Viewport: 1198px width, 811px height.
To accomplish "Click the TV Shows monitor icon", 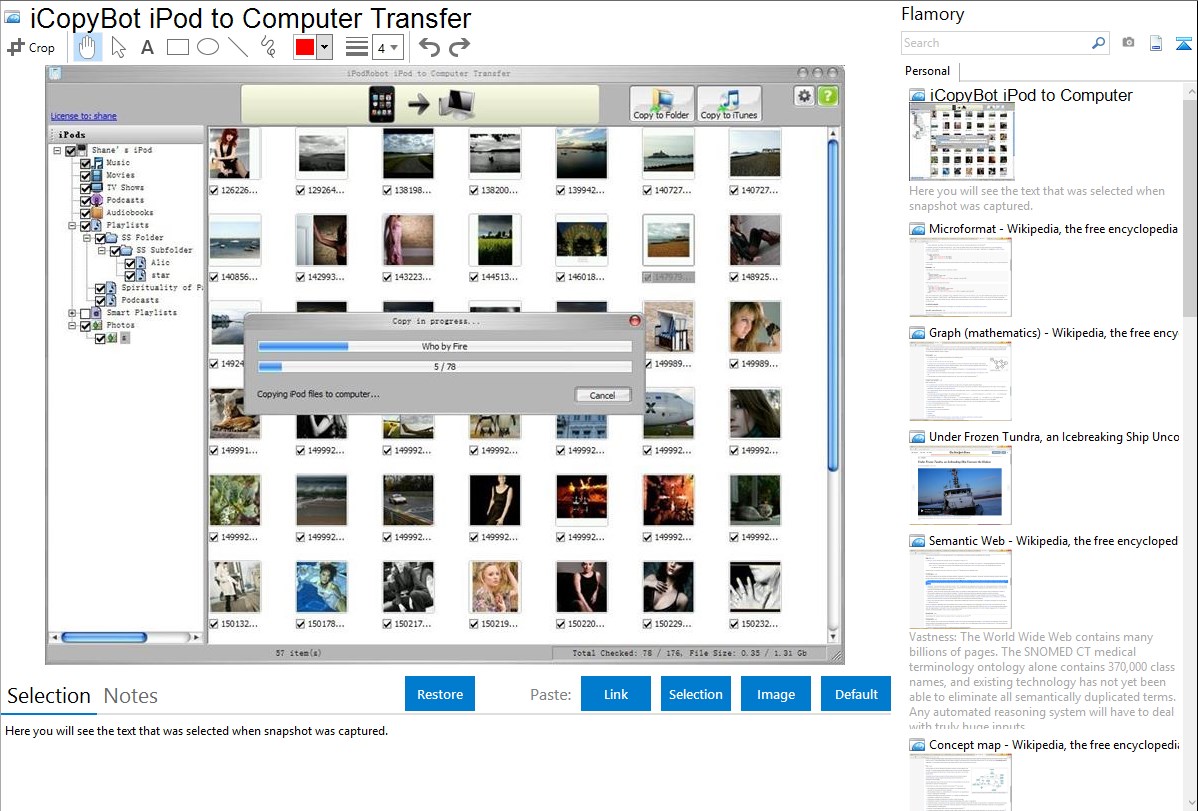I will (98, 187).
